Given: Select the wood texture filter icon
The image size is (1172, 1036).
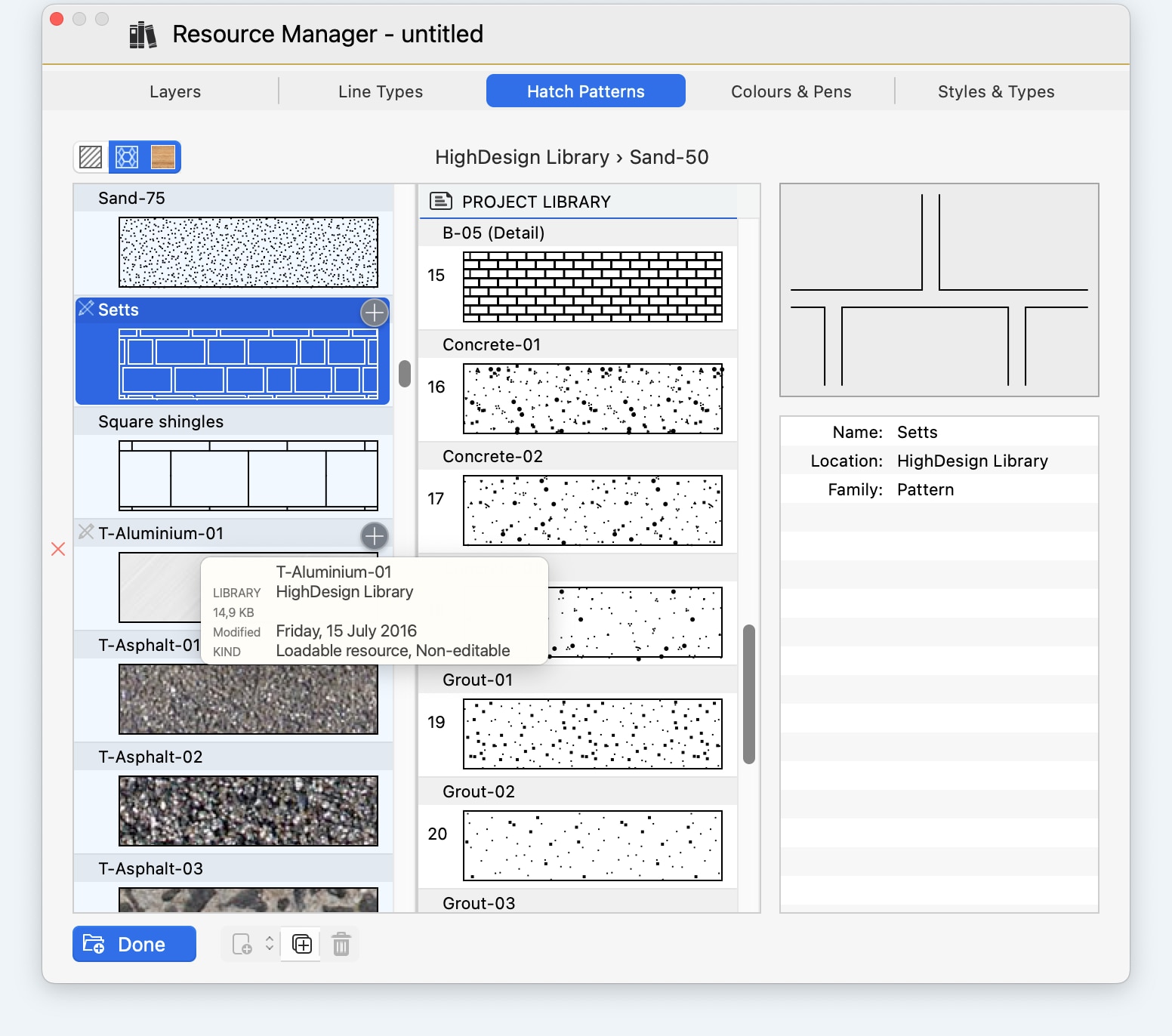Looking at the screenshot, I should pos(162,157).
